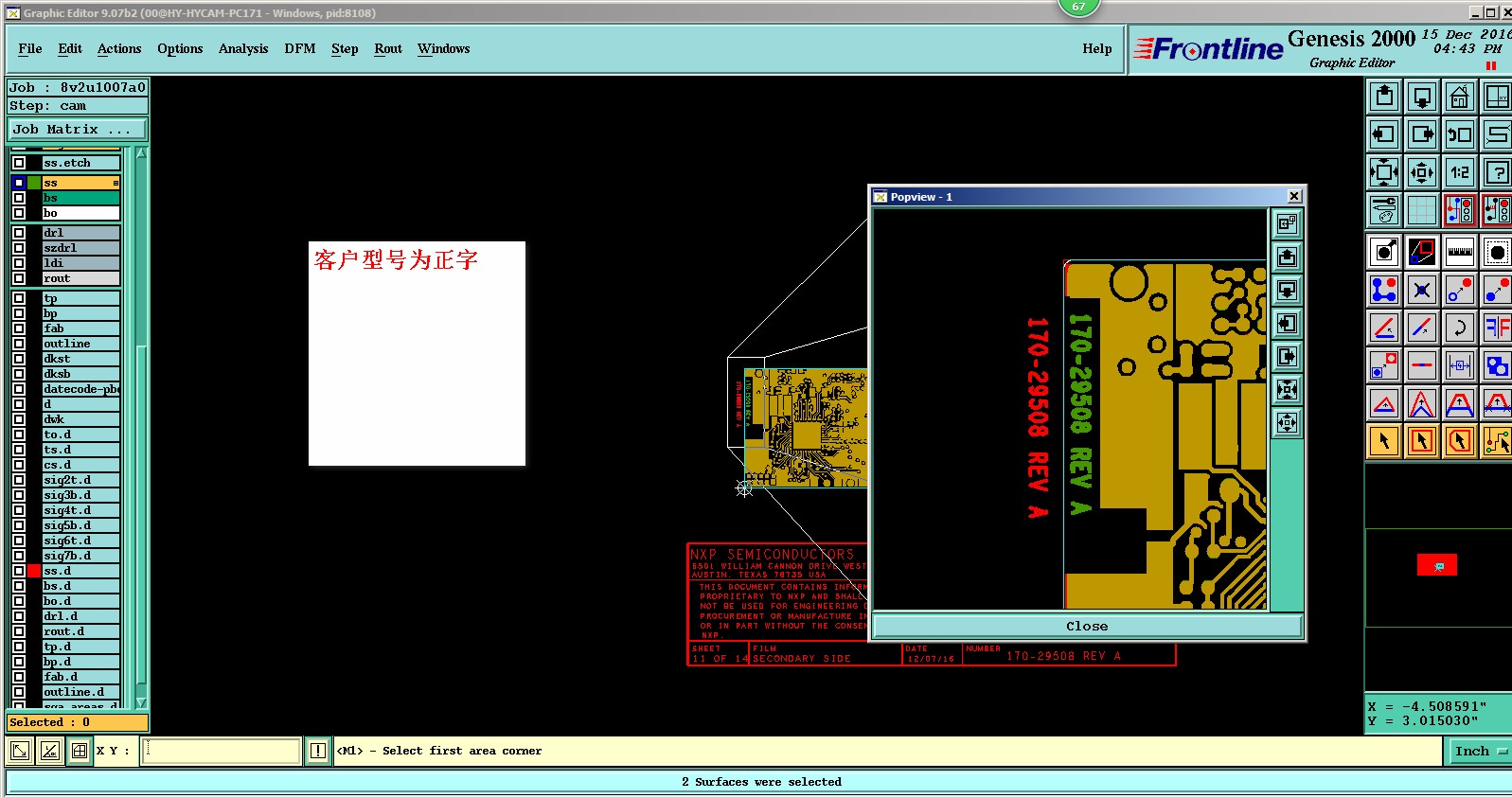
Task: Click the zoom out arrows icon
Action: [x=1422, y=172]
